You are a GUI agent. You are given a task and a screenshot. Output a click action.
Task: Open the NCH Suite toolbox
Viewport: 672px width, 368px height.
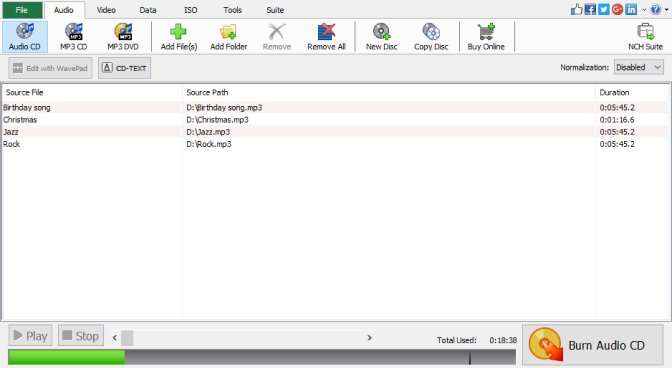(x=645, y=37)
